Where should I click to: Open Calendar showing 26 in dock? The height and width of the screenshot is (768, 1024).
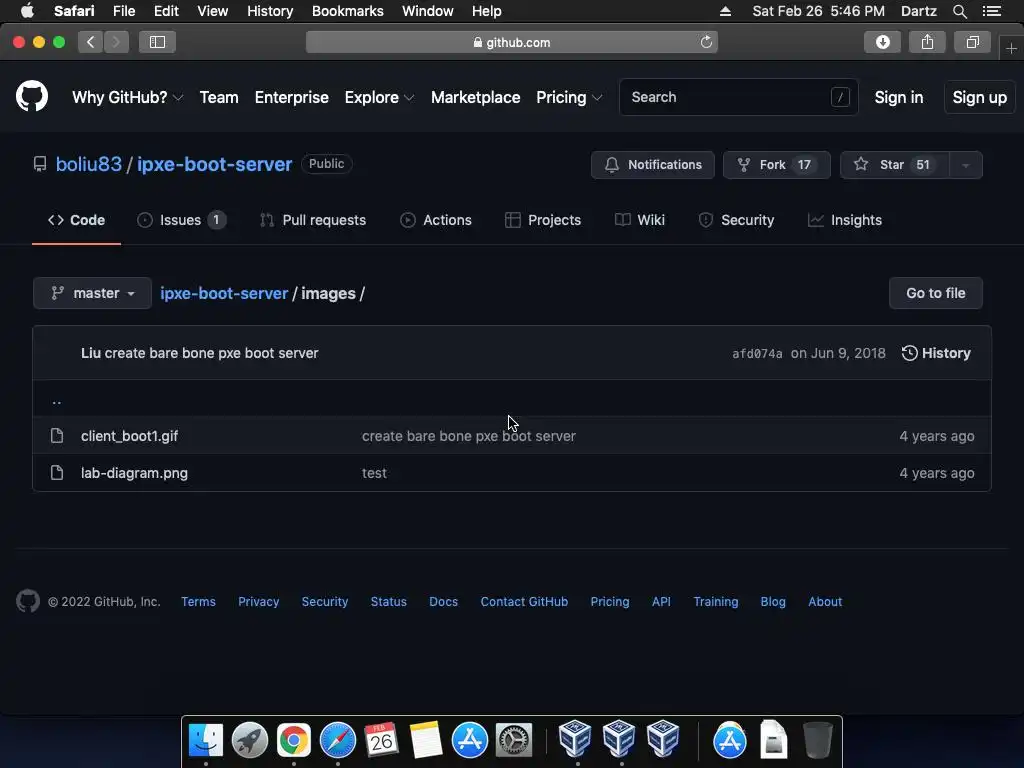tap(381, 740)
